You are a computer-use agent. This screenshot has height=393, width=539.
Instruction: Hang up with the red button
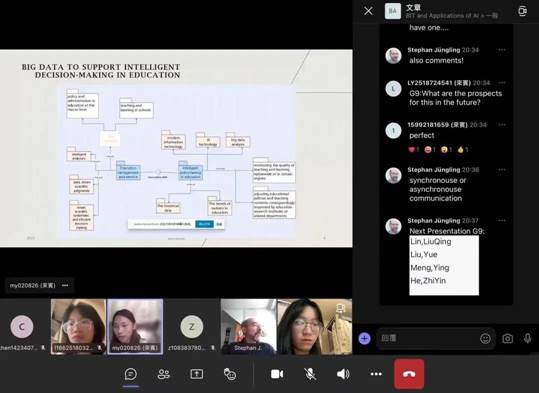409,374
